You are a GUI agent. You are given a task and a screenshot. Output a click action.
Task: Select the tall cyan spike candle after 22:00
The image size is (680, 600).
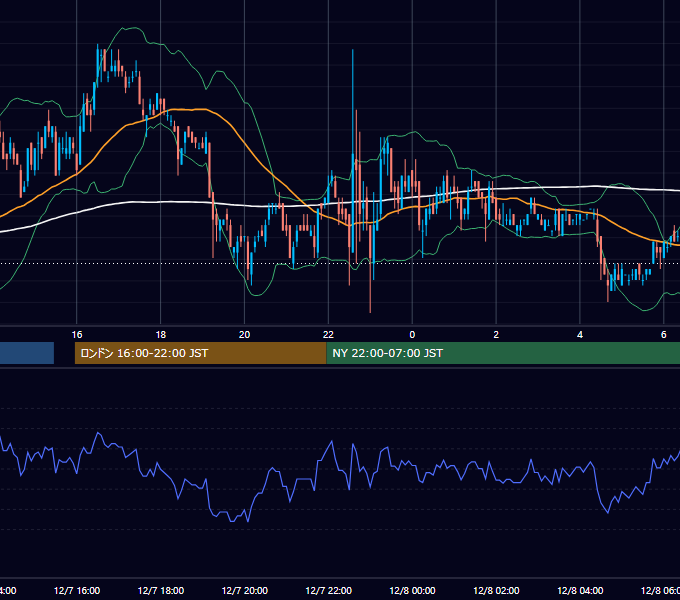coord(353,152)
